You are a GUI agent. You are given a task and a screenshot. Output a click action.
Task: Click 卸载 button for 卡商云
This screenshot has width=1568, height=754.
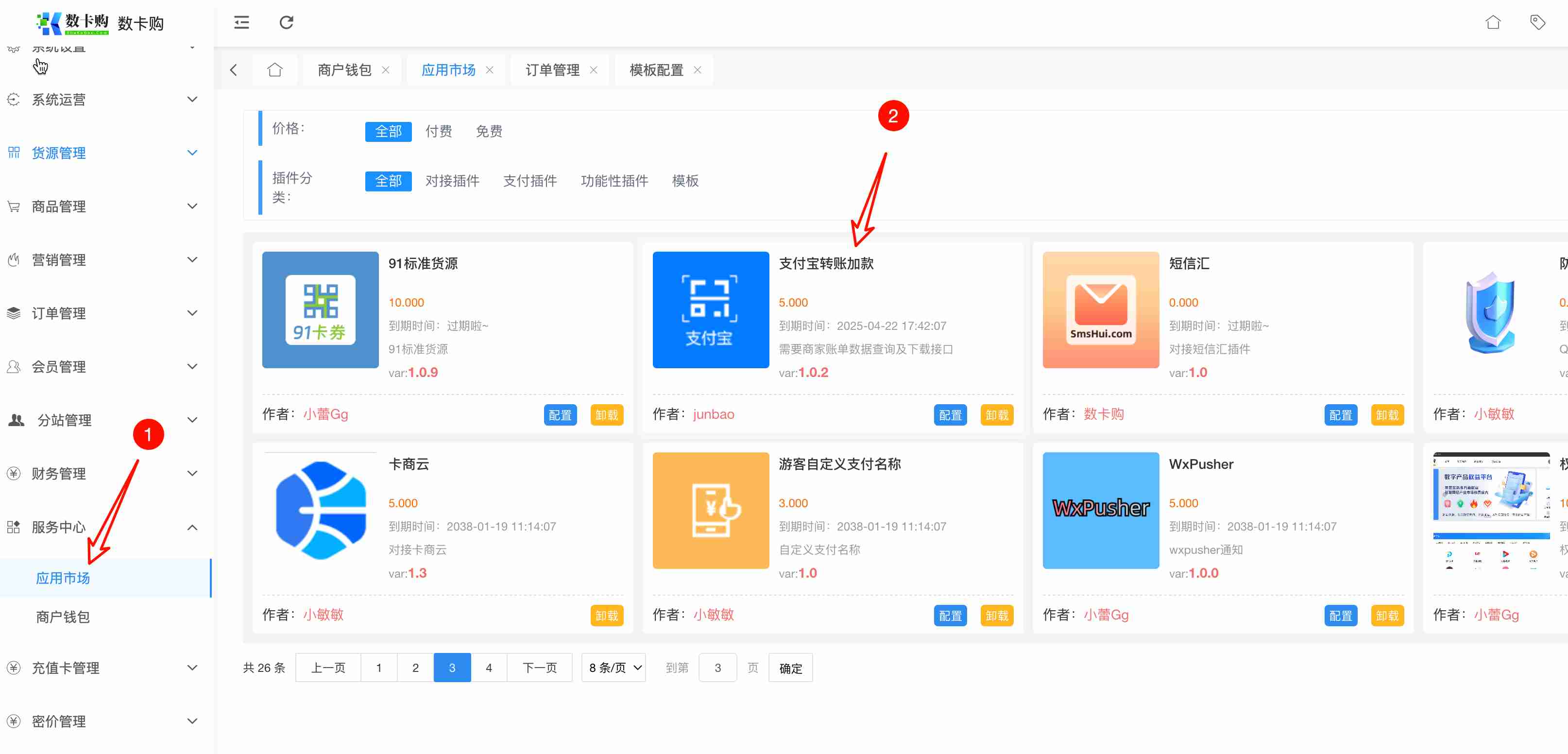click(606, 615)
